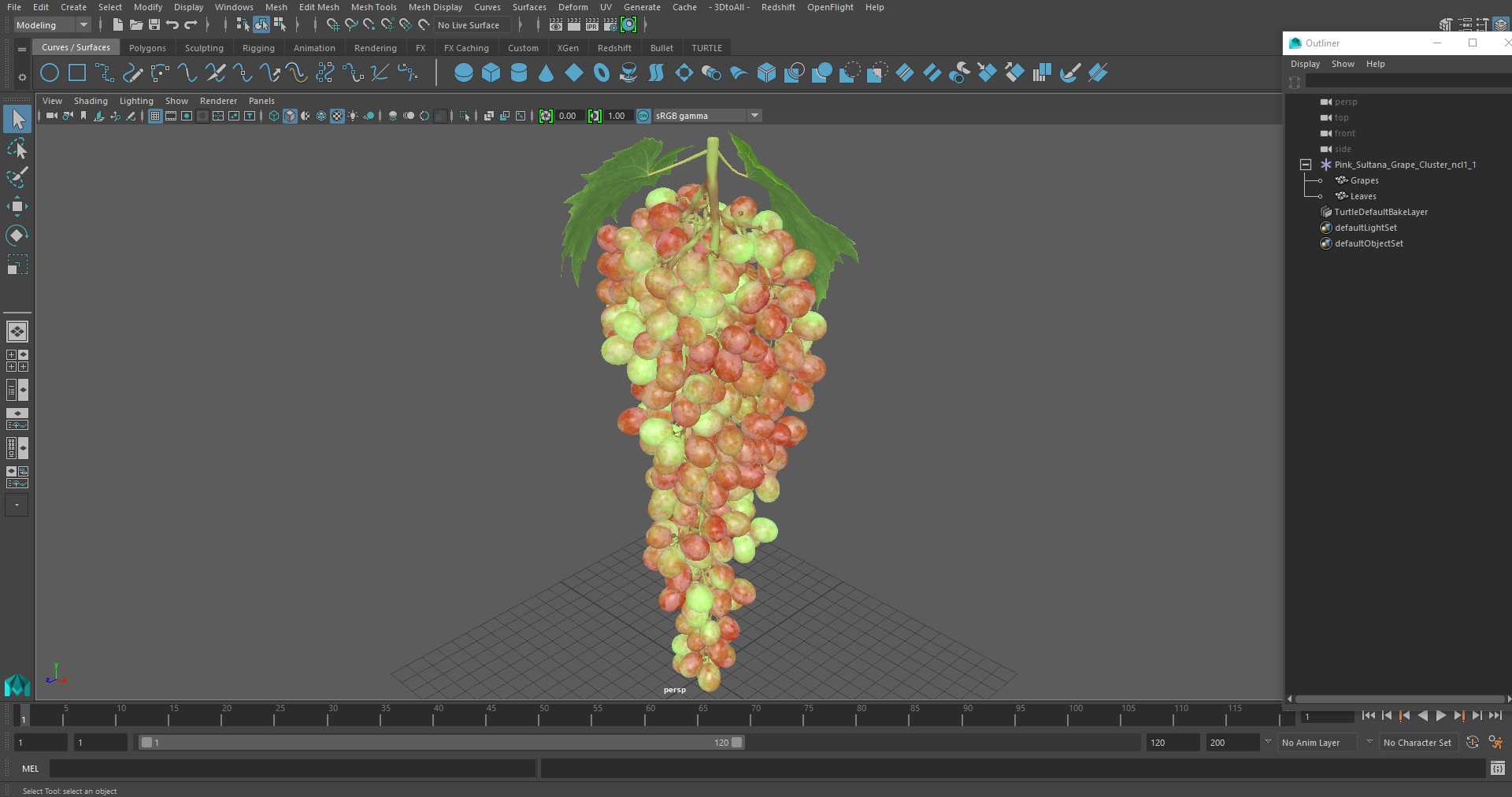Switch to the TURTLE shelf tab

[x=706, y=48]
